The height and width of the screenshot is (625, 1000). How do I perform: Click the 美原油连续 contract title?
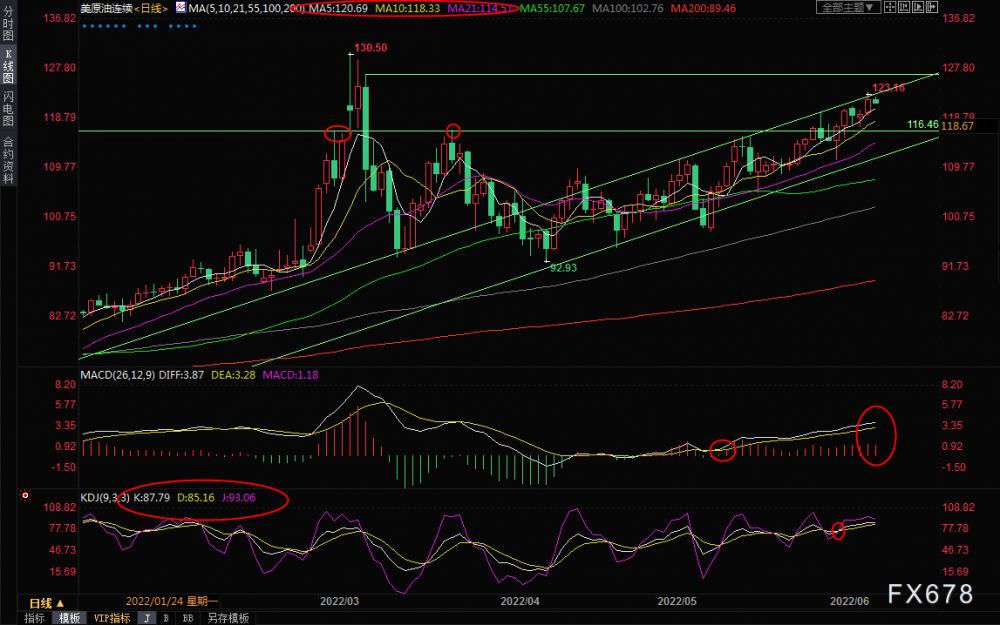107,8
